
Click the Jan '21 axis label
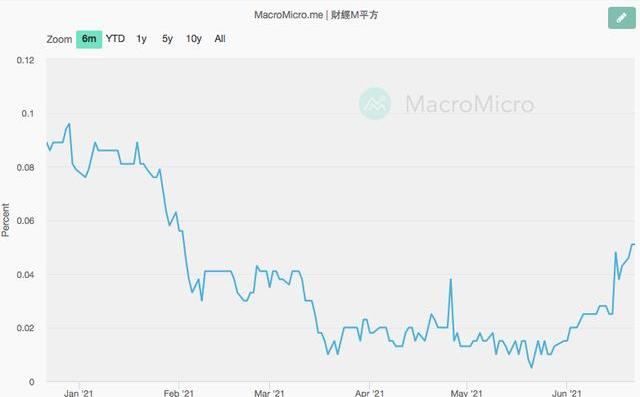(78, 393)
